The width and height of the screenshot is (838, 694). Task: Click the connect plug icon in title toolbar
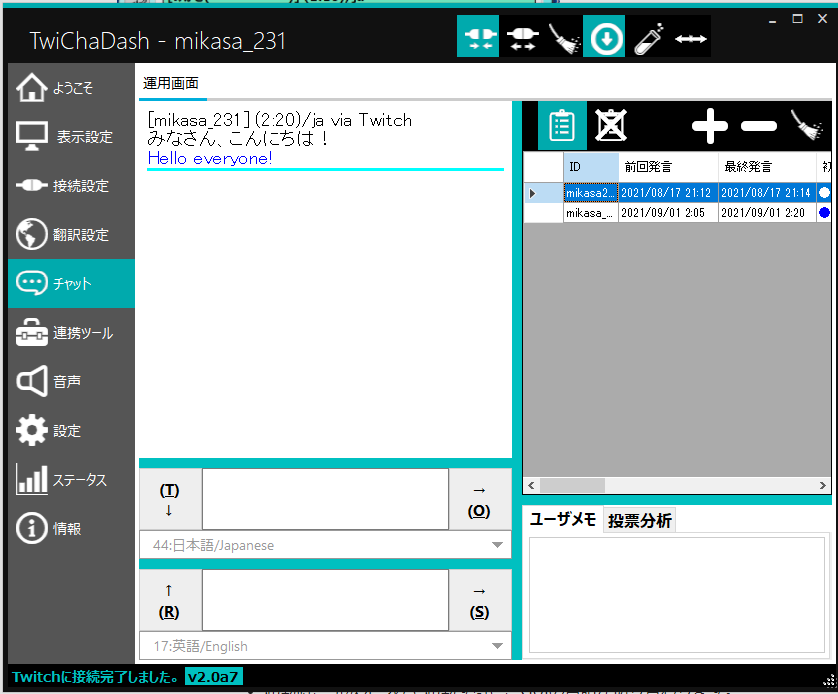tap(478, 36)
